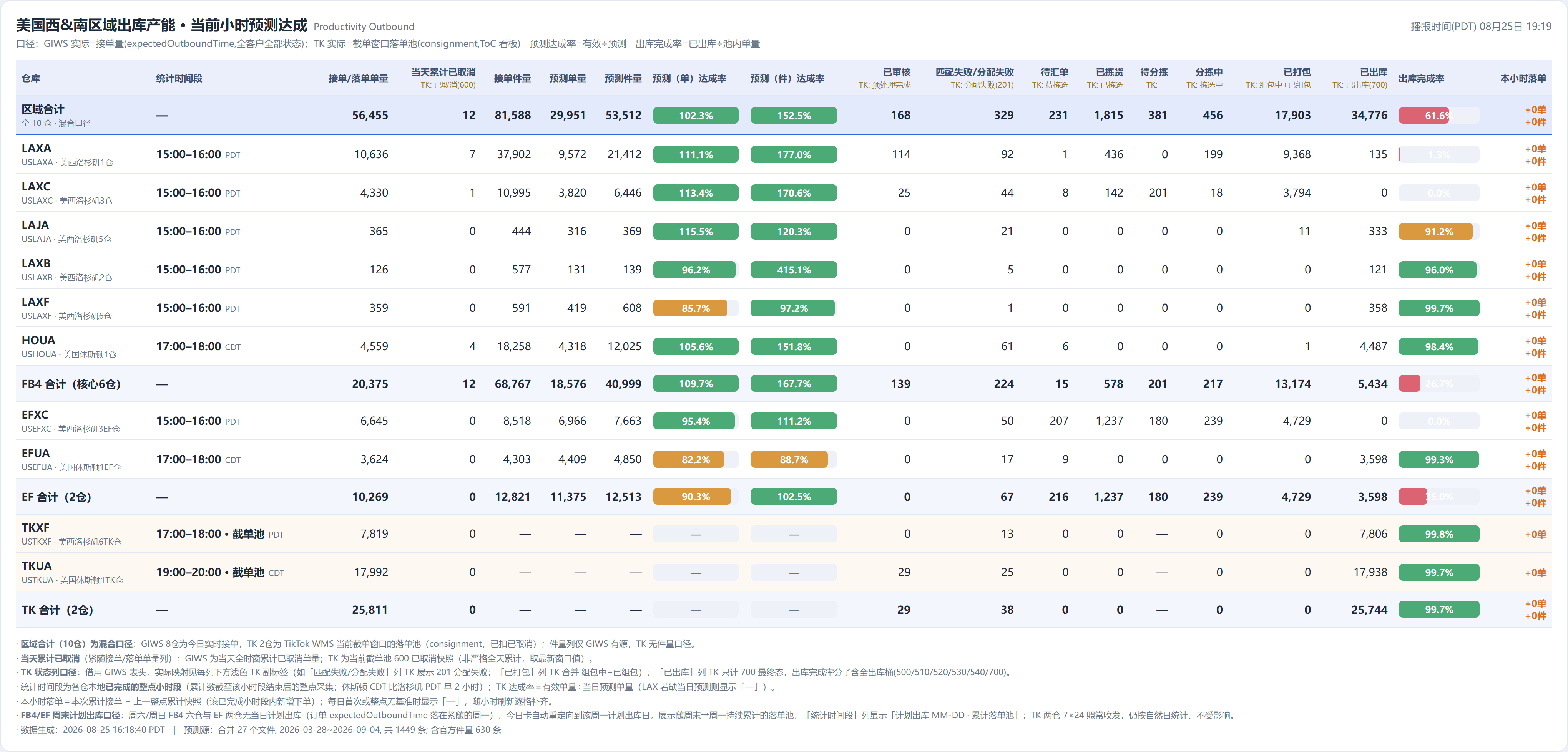Click the EF total 90.3% attainment bar
Screen dimensions: 1568x752
coord(696,497)
